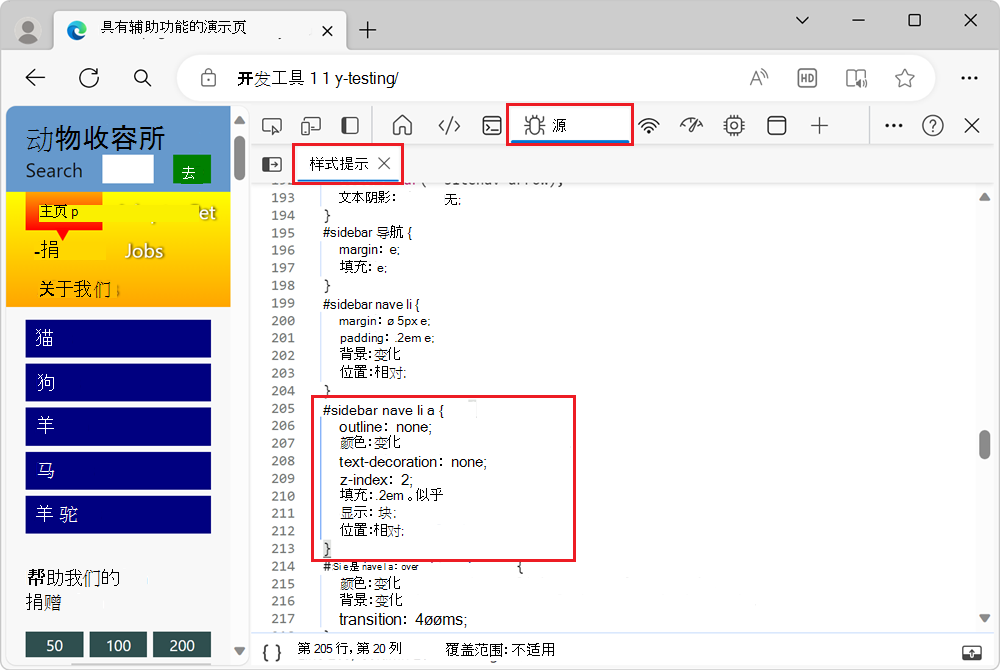This screenshot has height=670, width=1000.
Task: Open the Application storage panel icon
Action: (776, 125)
